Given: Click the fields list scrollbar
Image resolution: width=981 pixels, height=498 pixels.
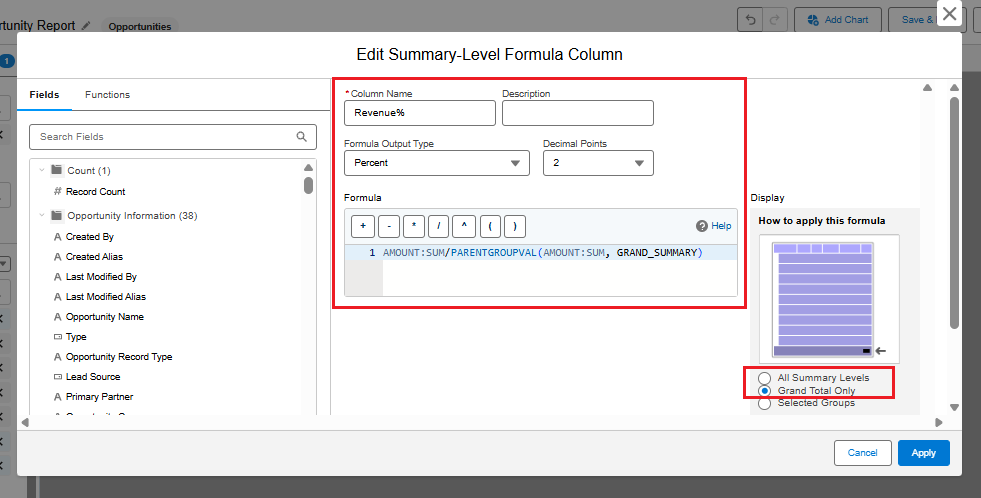Looking at the screenshot, I should tap(309, 185).
